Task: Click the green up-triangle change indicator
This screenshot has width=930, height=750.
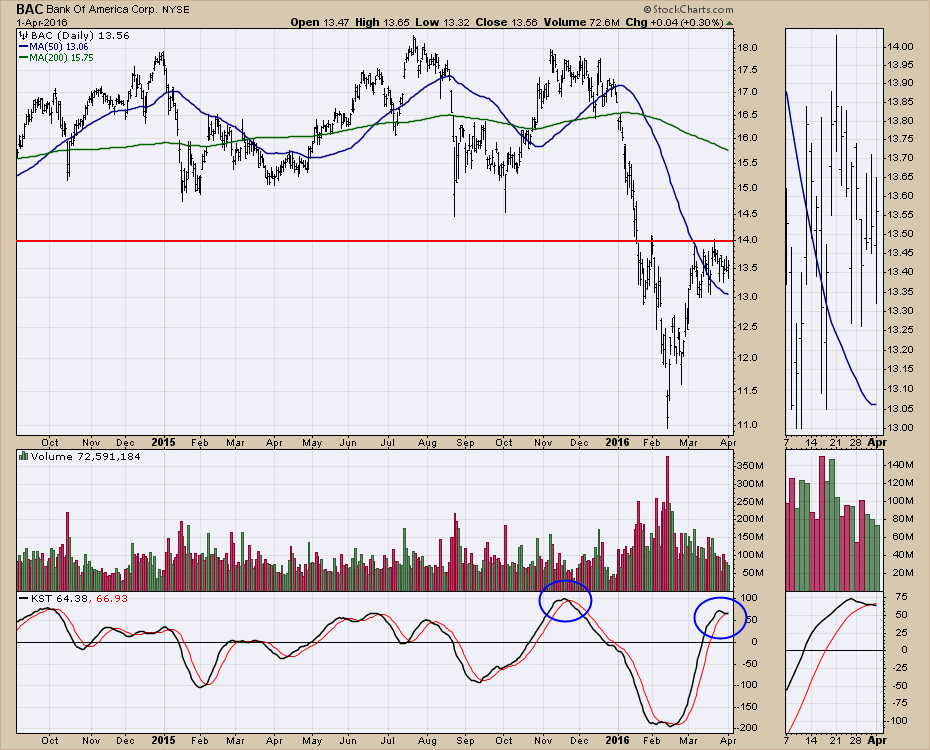Action: [x=730, y=23]
